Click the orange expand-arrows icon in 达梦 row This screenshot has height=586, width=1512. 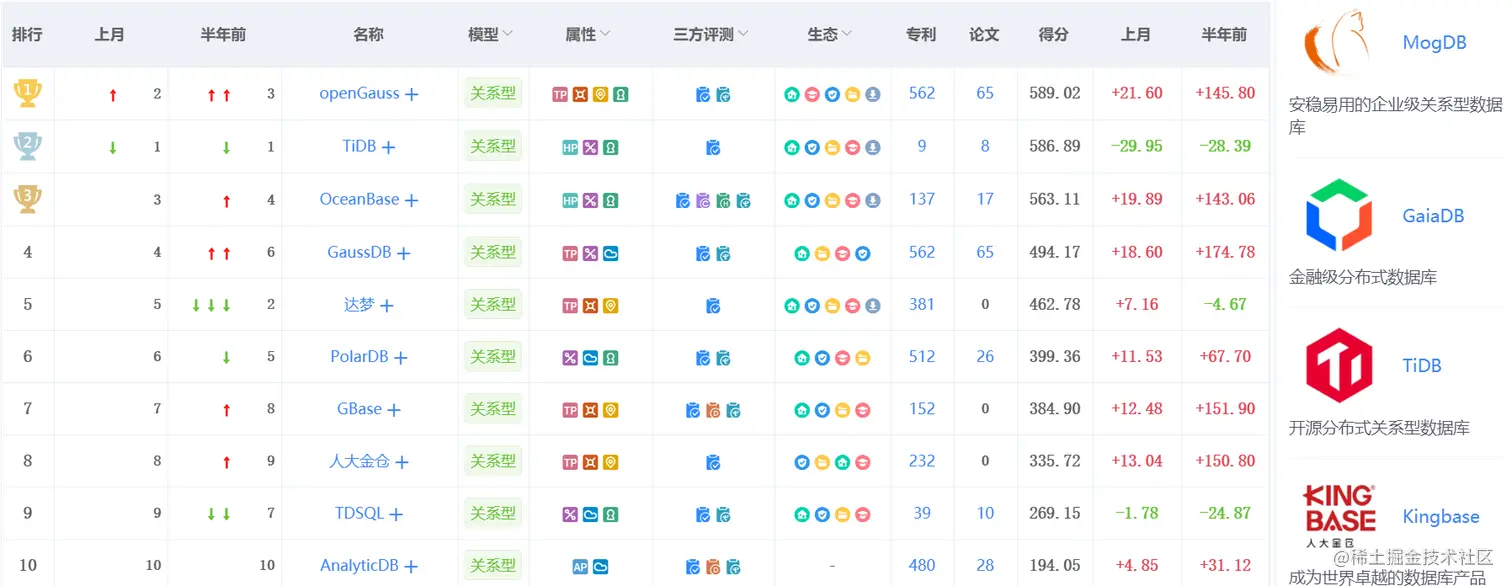[590, 306]
